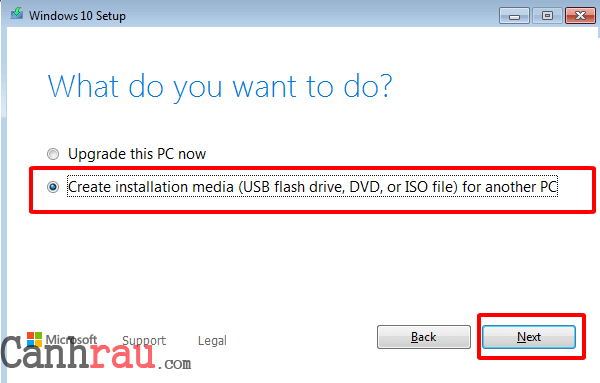Click the red 'rau' letters of the watermark

coord(122,355)
